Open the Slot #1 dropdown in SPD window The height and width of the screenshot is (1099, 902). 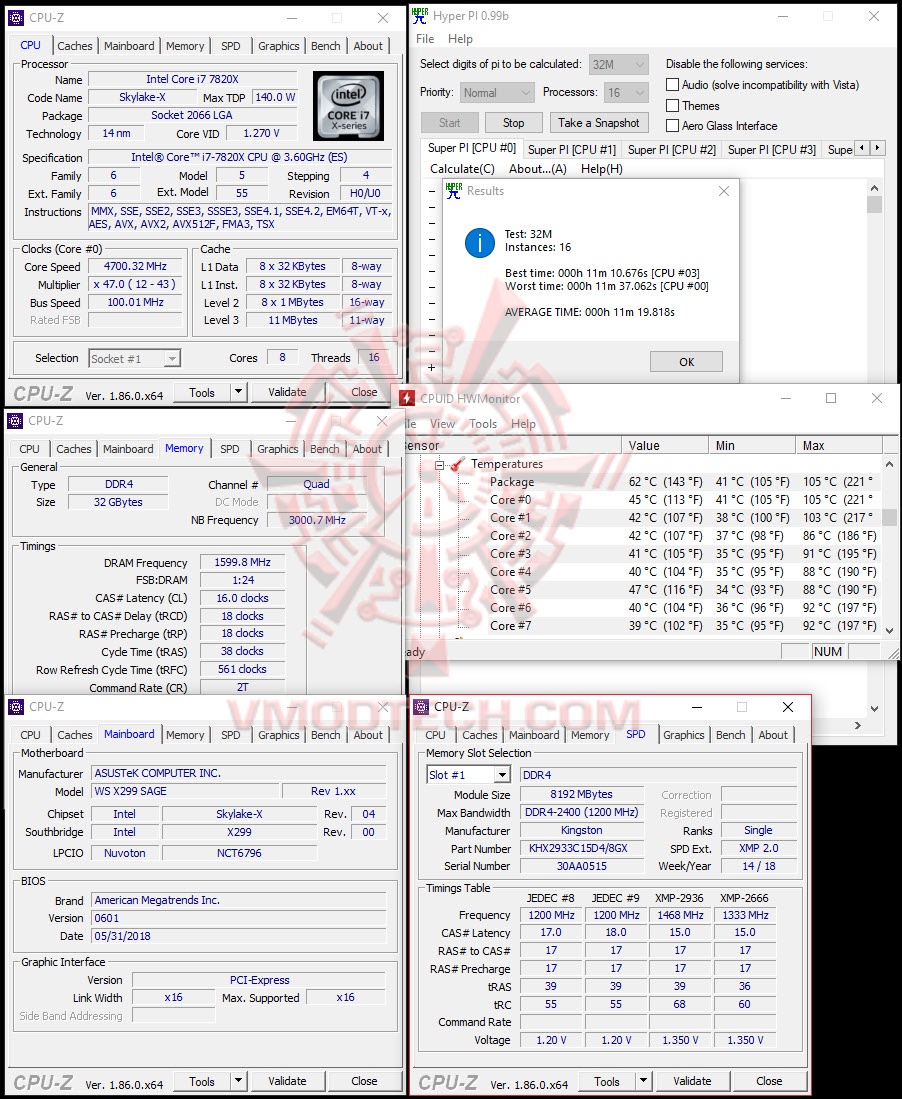pos(468,774)
